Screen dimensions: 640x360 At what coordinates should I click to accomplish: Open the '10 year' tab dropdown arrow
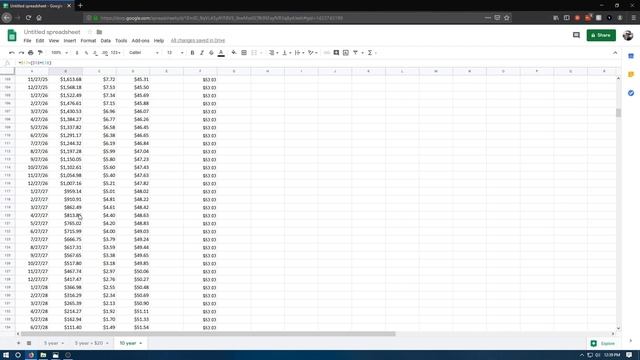141,343
